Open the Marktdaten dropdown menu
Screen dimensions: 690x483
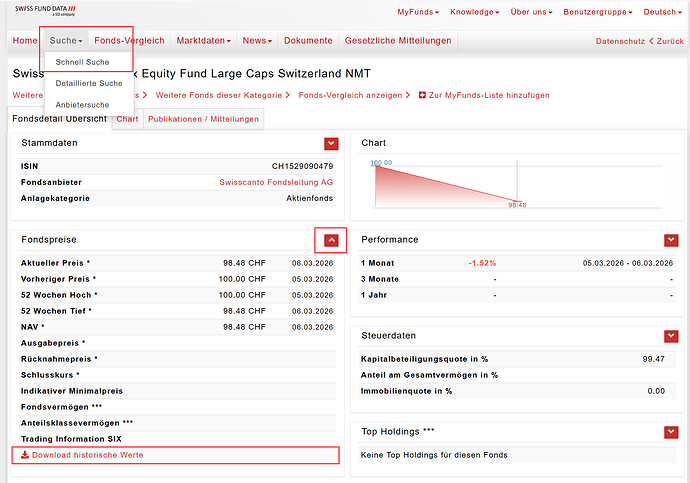(x=203, y=41)
